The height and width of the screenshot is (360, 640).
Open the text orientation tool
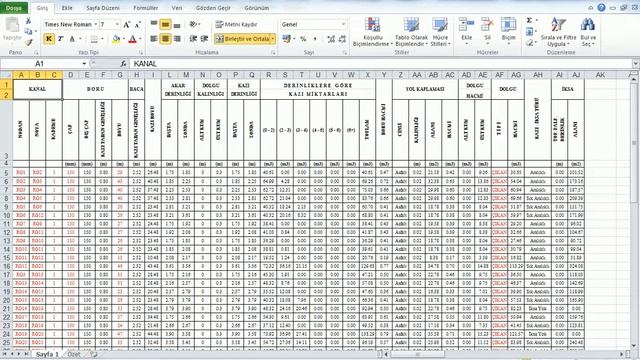point(193,24)
